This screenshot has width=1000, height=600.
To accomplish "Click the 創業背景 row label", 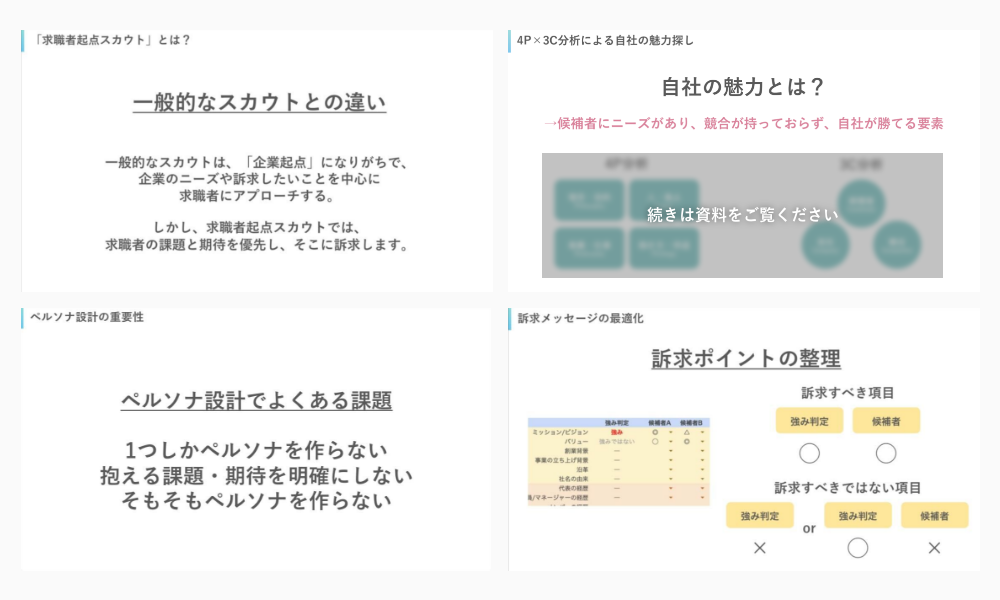I will click(577, 451).
